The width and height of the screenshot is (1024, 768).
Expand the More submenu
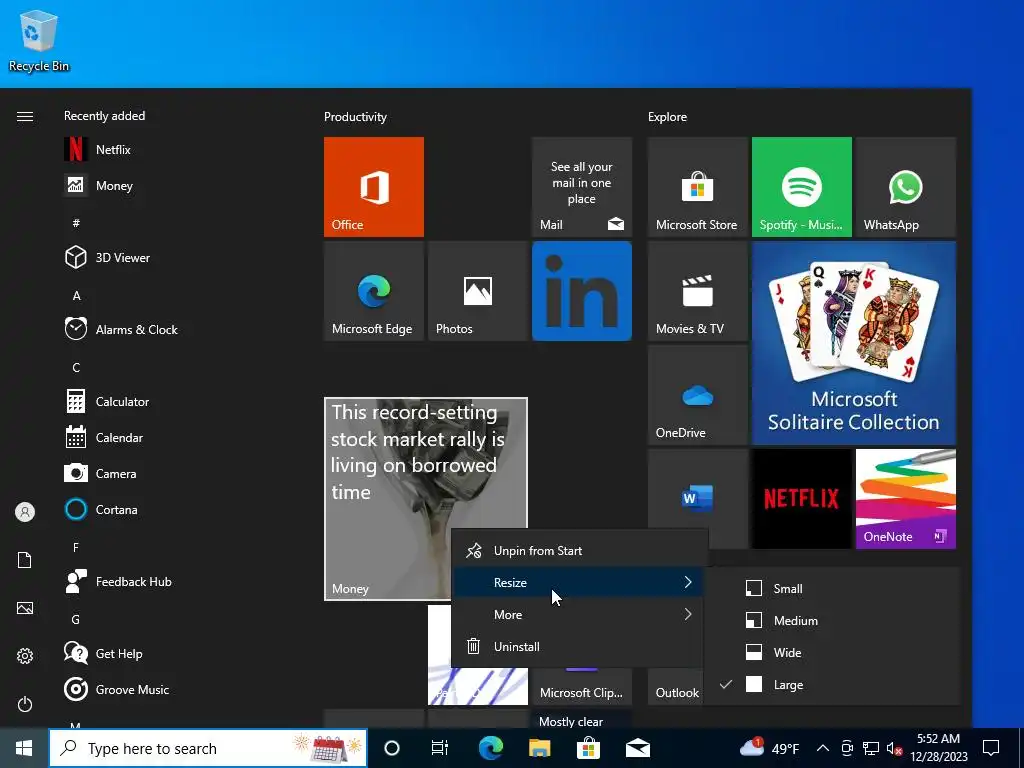[580, 615]
